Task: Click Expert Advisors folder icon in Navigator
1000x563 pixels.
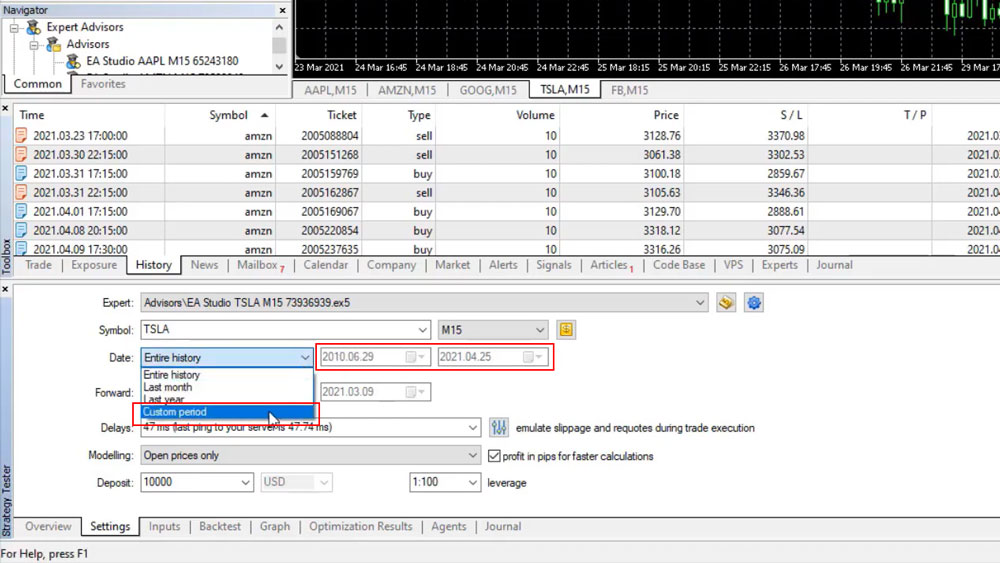Action: pyautogui.click(x=34, y=27)
